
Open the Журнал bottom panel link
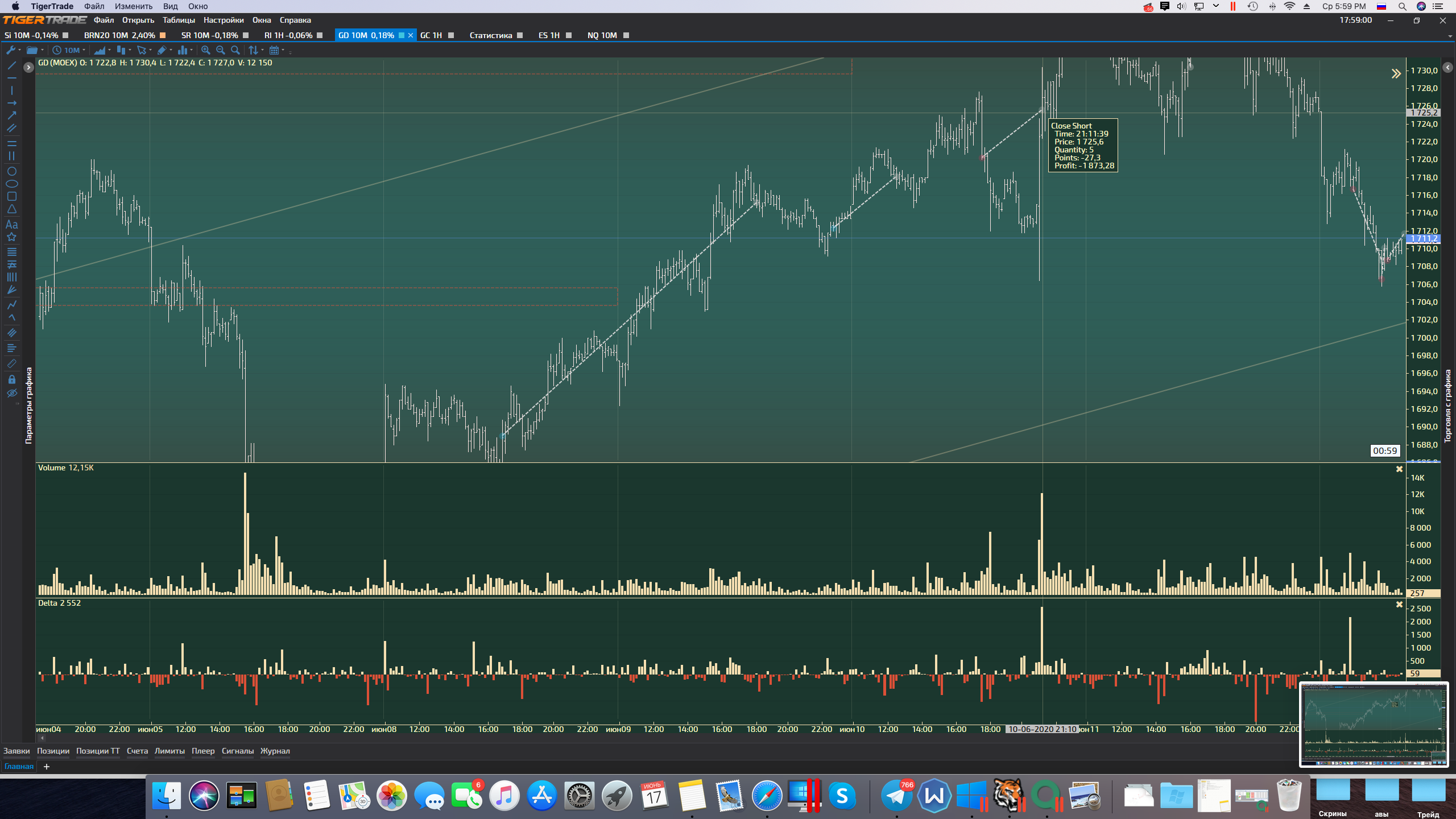click(x=275, y=751)
